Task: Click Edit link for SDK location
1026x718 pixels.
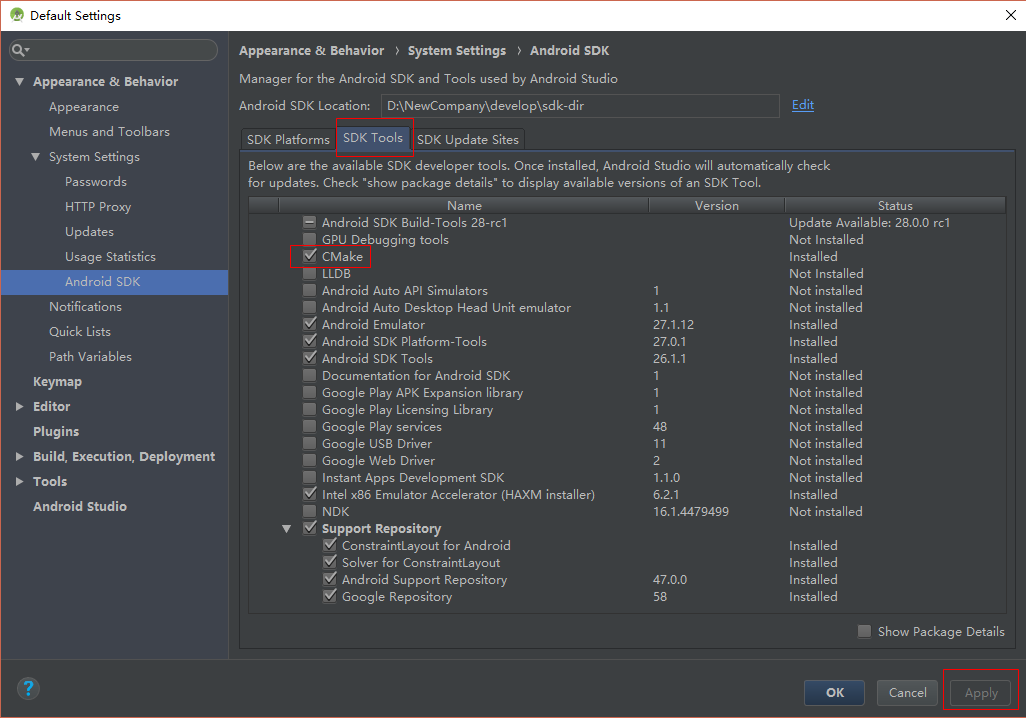Action: 803,105
